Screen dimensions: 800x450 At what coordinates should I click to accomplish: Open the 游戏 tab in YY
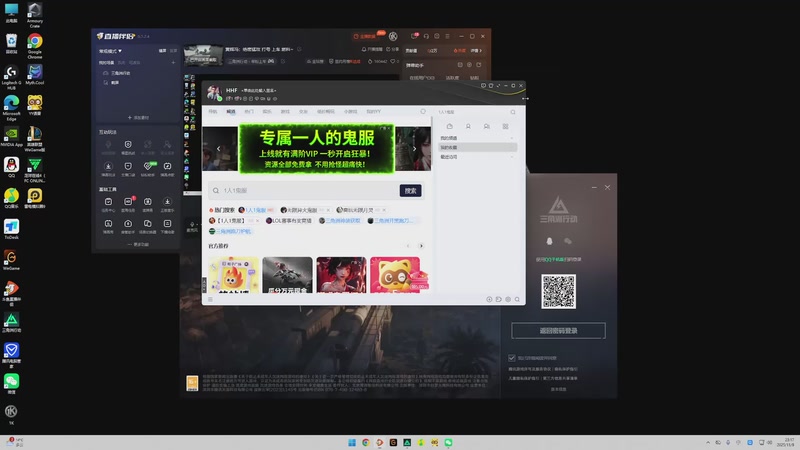click(x=285, y=111)
